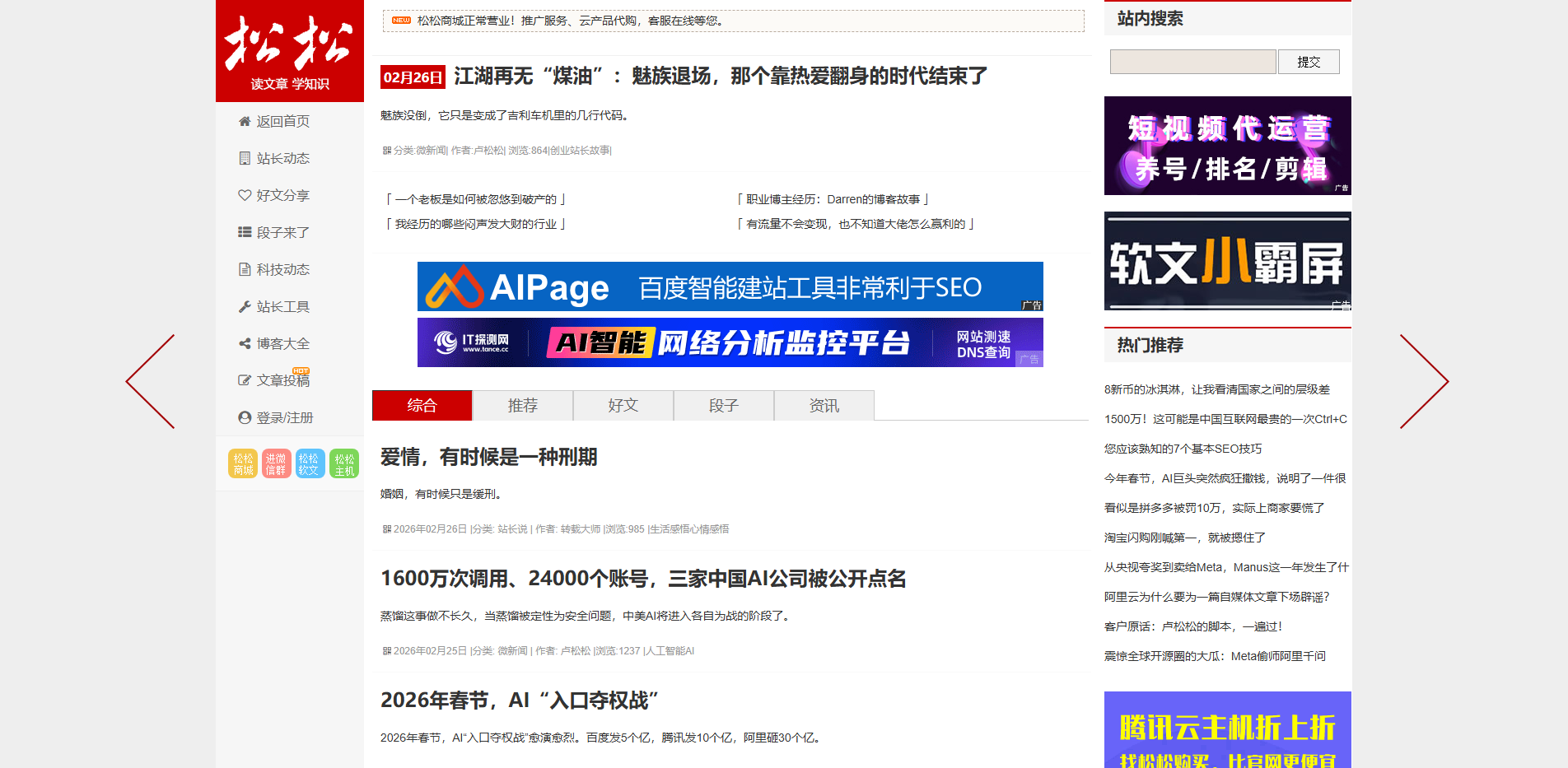Click the user icon for 登录/注册

point(245,418)
